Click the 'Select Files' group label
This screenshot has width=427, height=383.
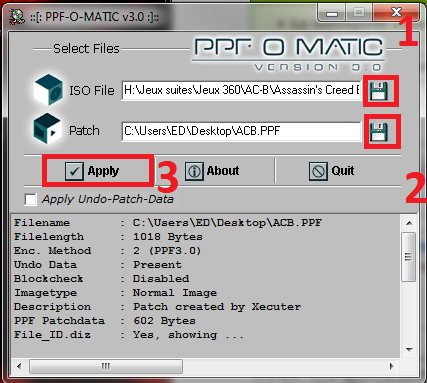(86, 49)
